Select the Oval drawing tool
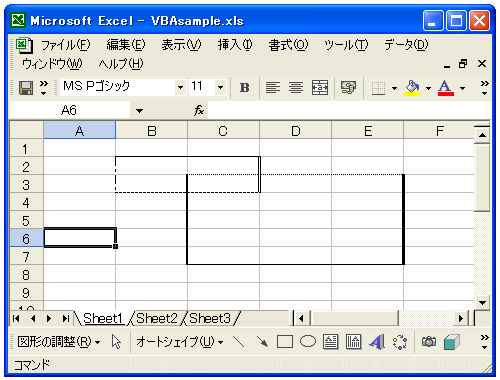Screen dimensions: 500x380 click(x=308, y=342)
